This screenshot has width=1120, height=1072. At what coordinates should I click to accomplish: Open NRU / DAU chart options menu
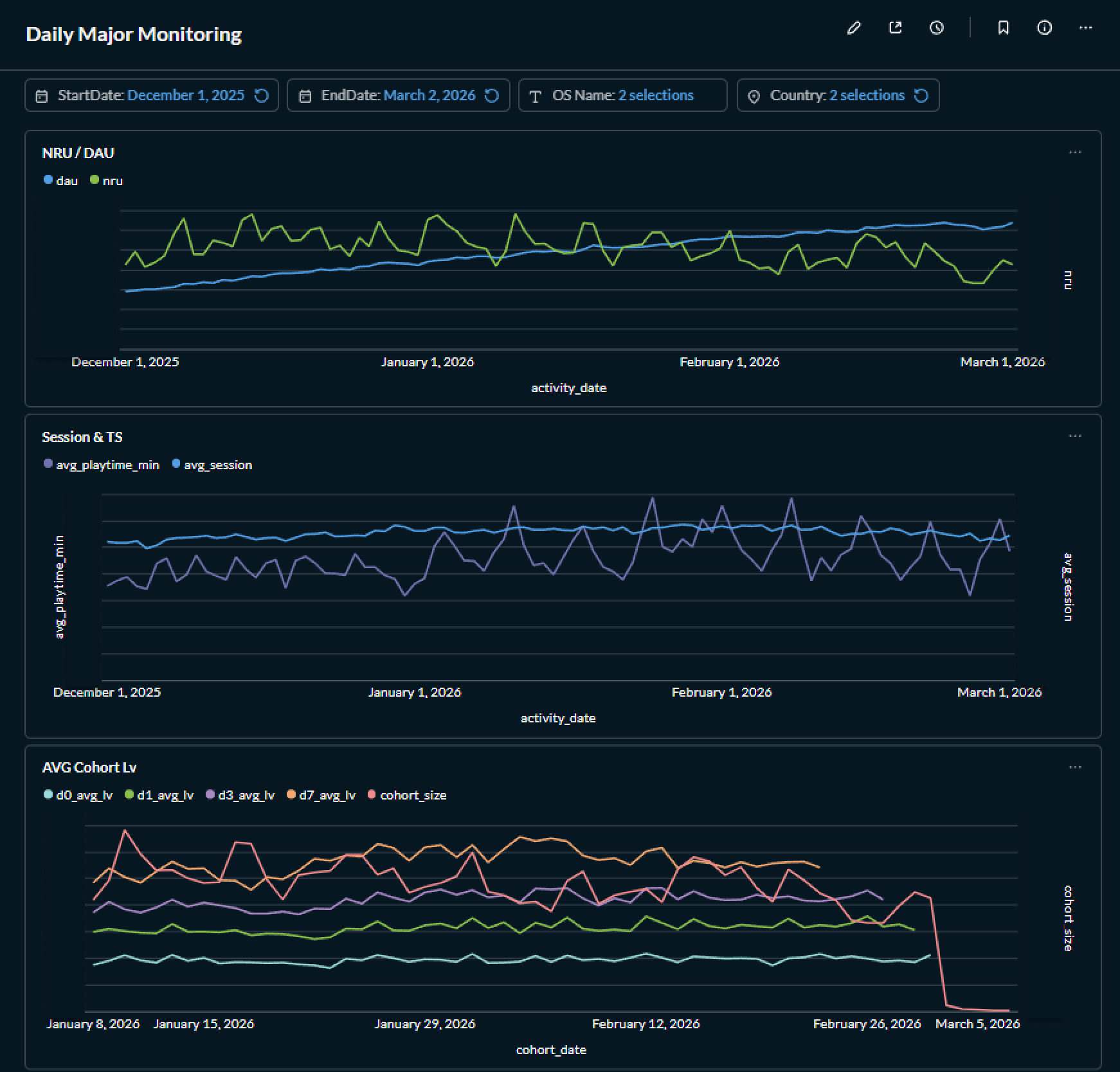point(1075,152)
